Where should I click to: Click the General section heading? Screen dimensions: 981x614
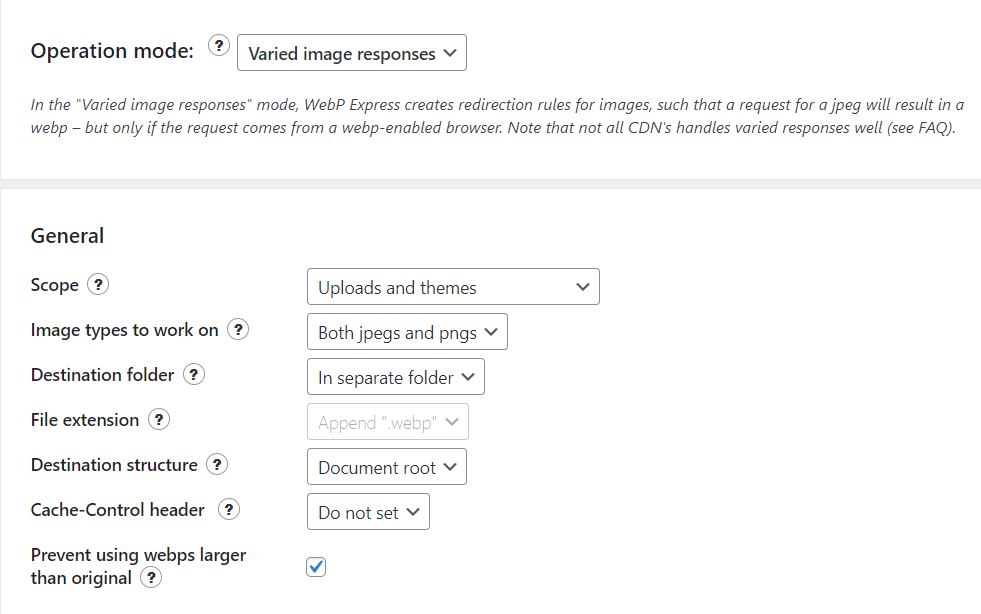click(x=67, y=236)
